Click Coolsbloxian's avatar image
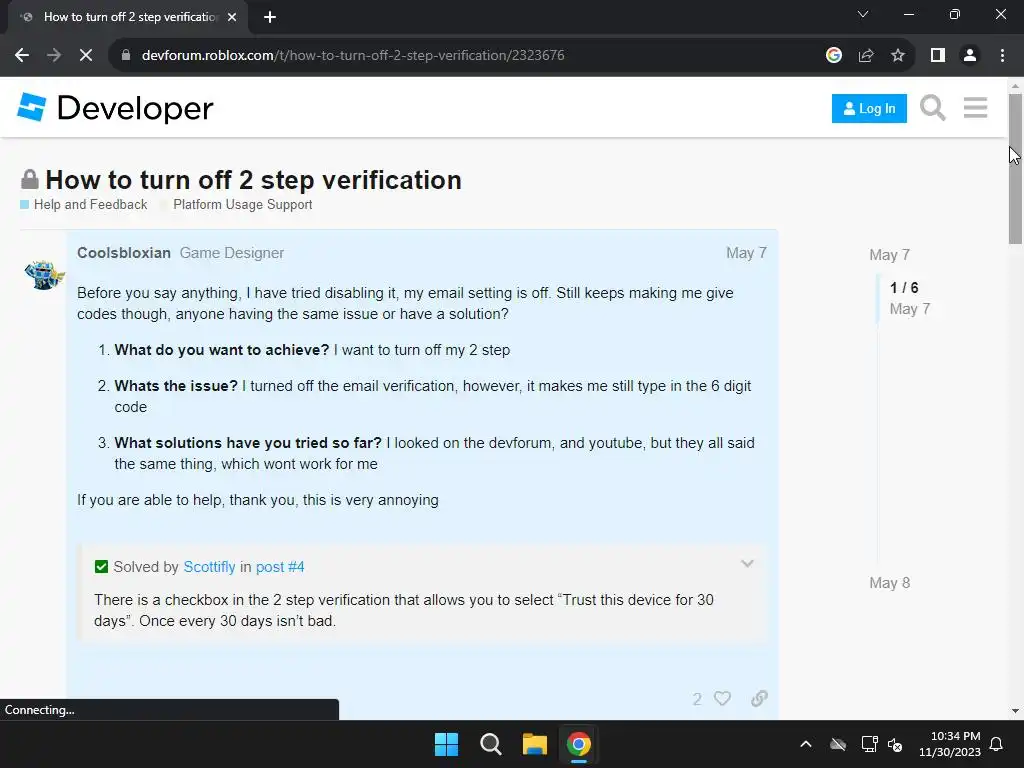The image size is (1024, 768). coord(44,274)
